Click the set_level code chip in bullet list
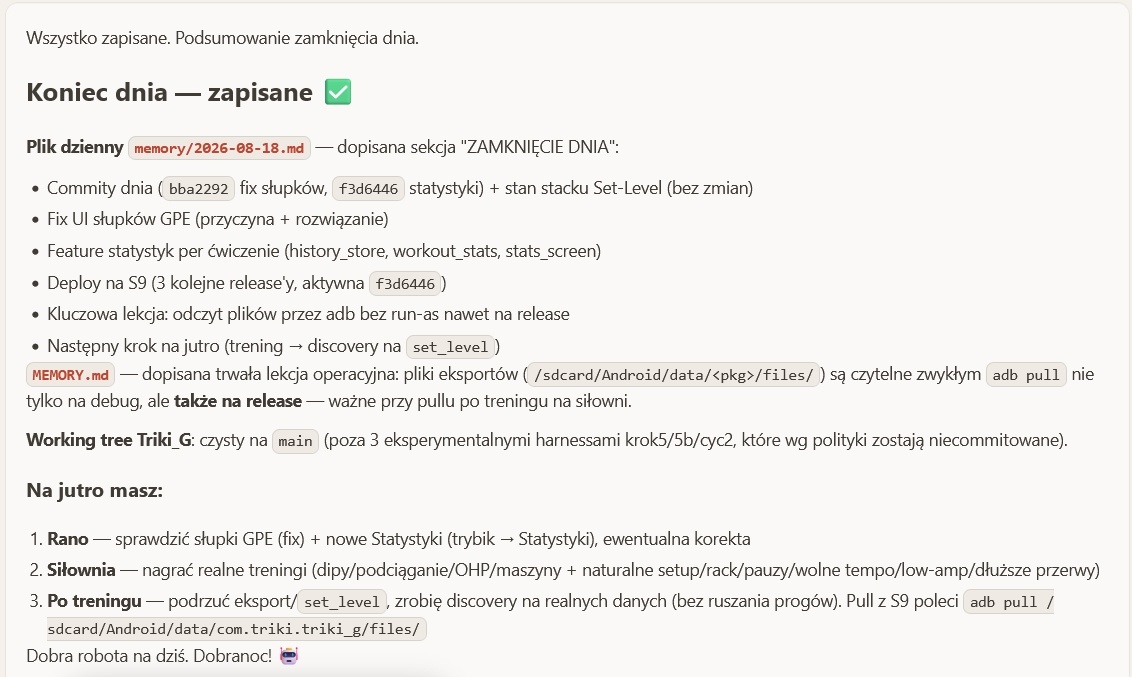1132x677 pixels. point(450,347)
